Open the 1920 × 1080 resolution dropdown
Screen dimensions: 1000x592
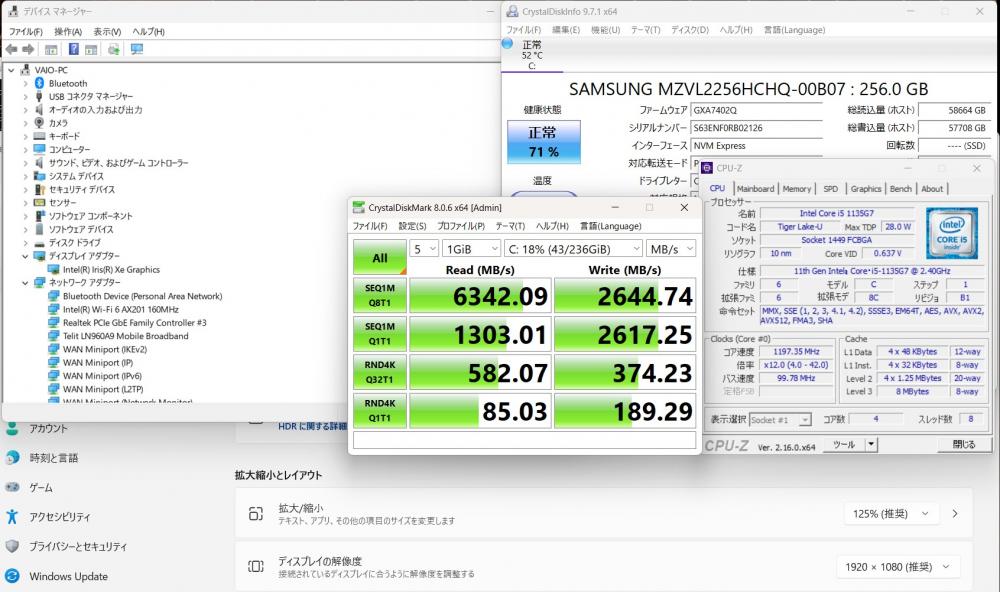point(888,567)
